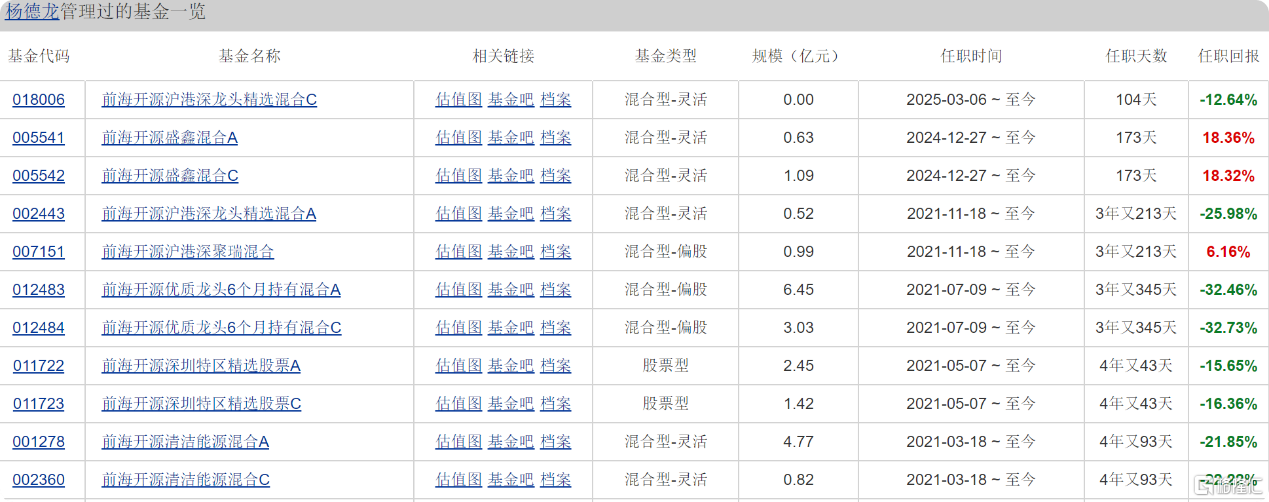Select the 18.36% return value
The image size is (1269, 502).
pyautogui.click(x=1229, y=138)
